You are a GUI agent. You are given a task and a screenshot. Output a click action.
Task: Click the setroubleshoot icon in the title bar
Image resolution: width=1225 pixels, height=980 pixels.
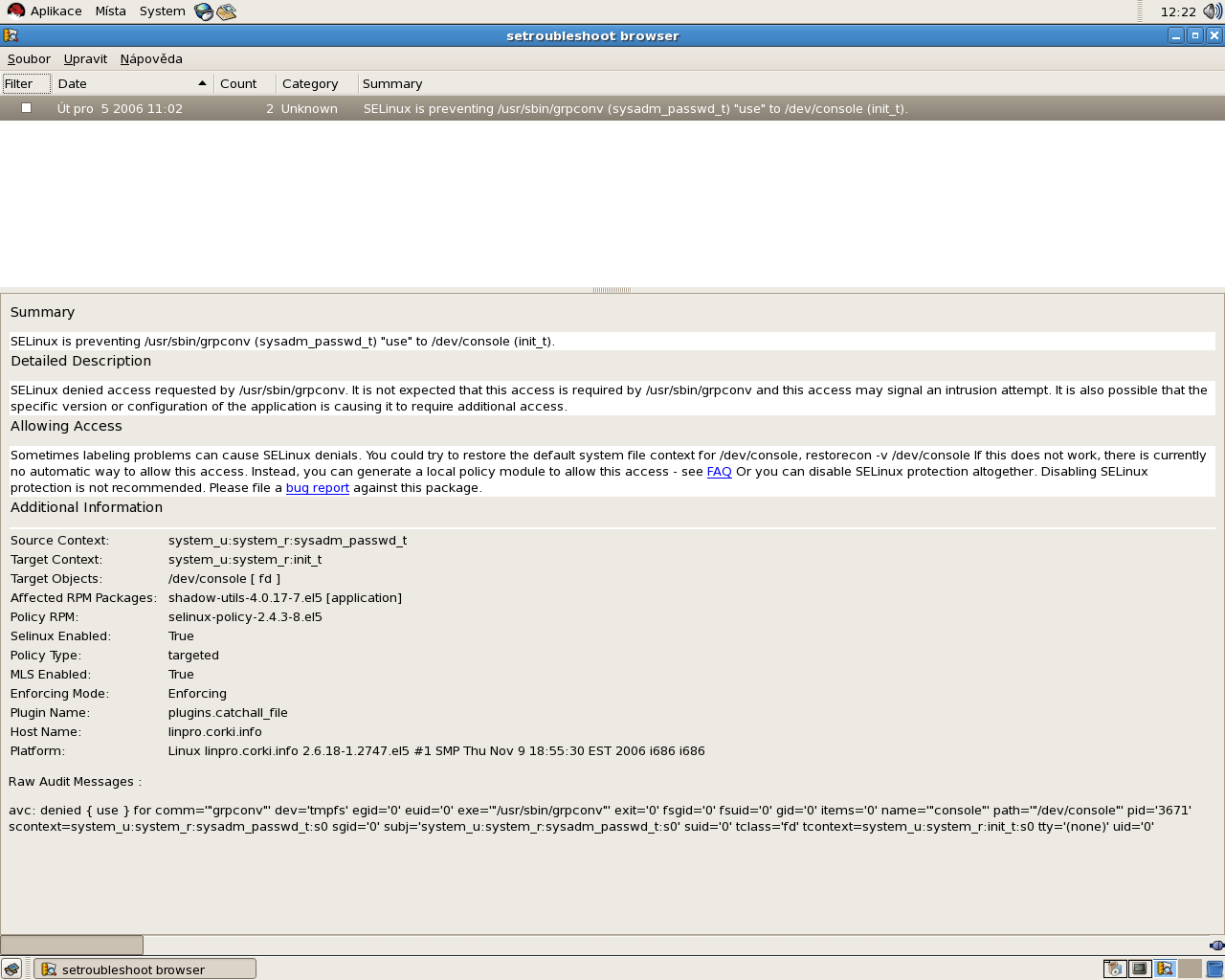11,35
